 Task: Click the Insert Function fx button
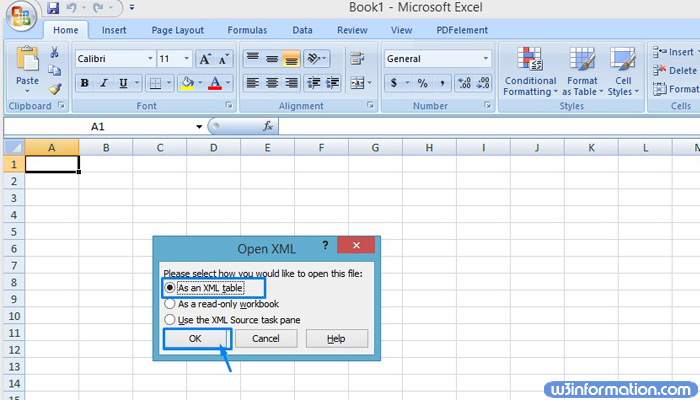(x=268, y=127)
